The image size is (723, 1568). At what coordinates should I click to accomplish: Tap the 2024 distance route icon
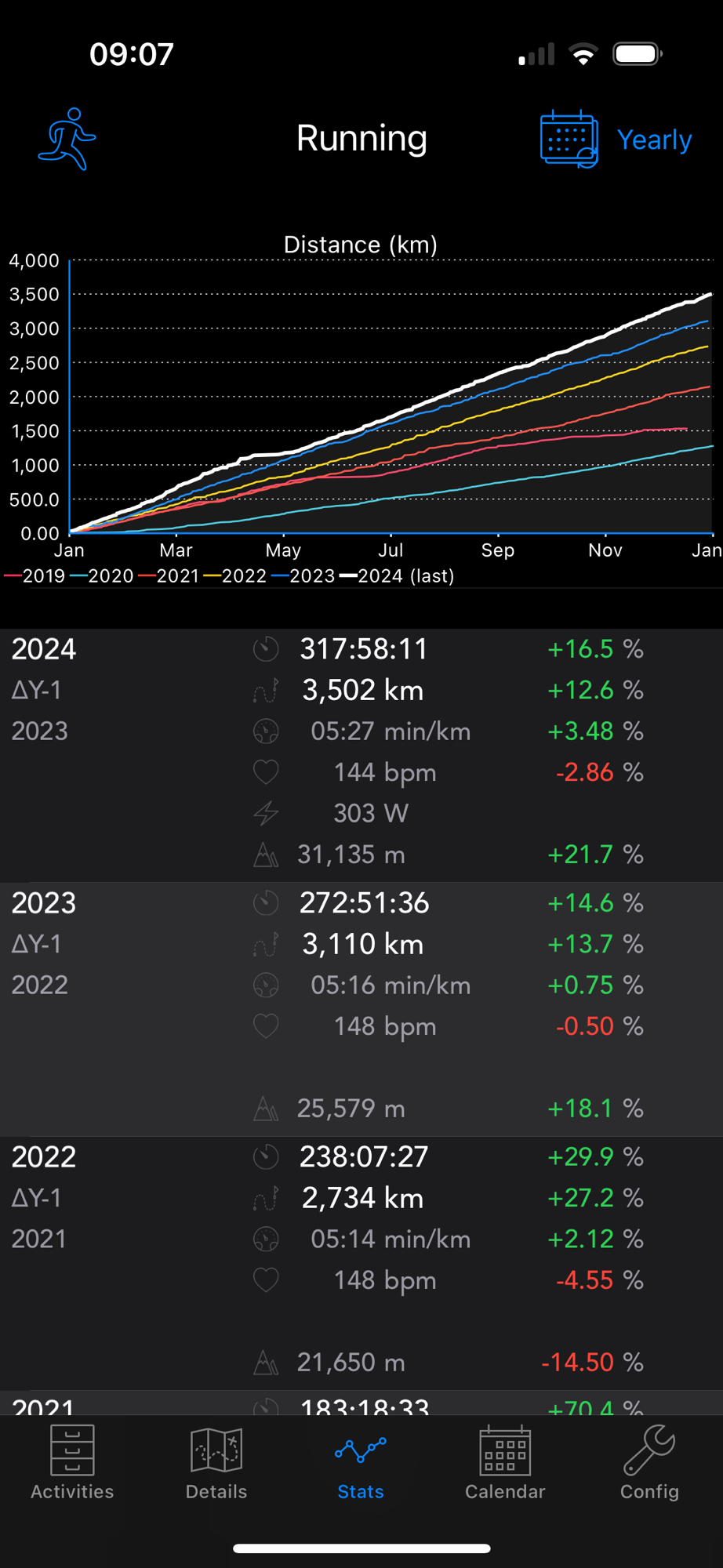tap(266, 691)
